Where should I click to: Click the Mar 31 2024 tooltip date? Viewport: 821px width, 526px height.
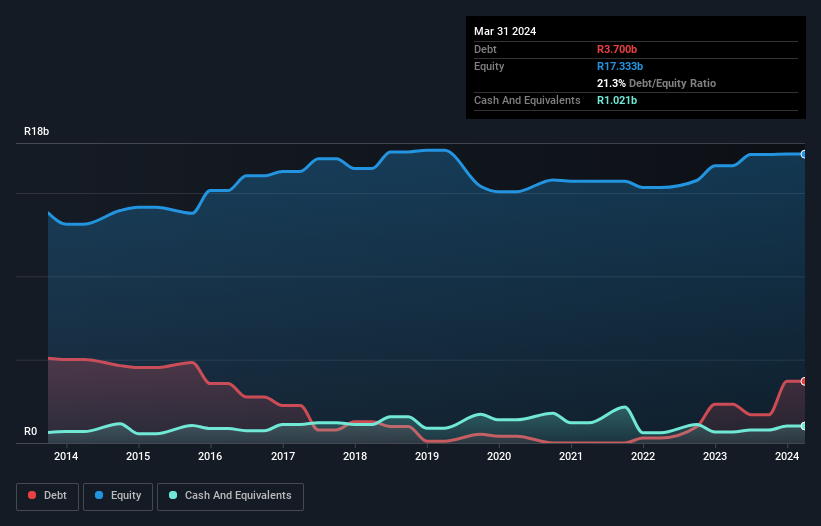click(505, 31)
